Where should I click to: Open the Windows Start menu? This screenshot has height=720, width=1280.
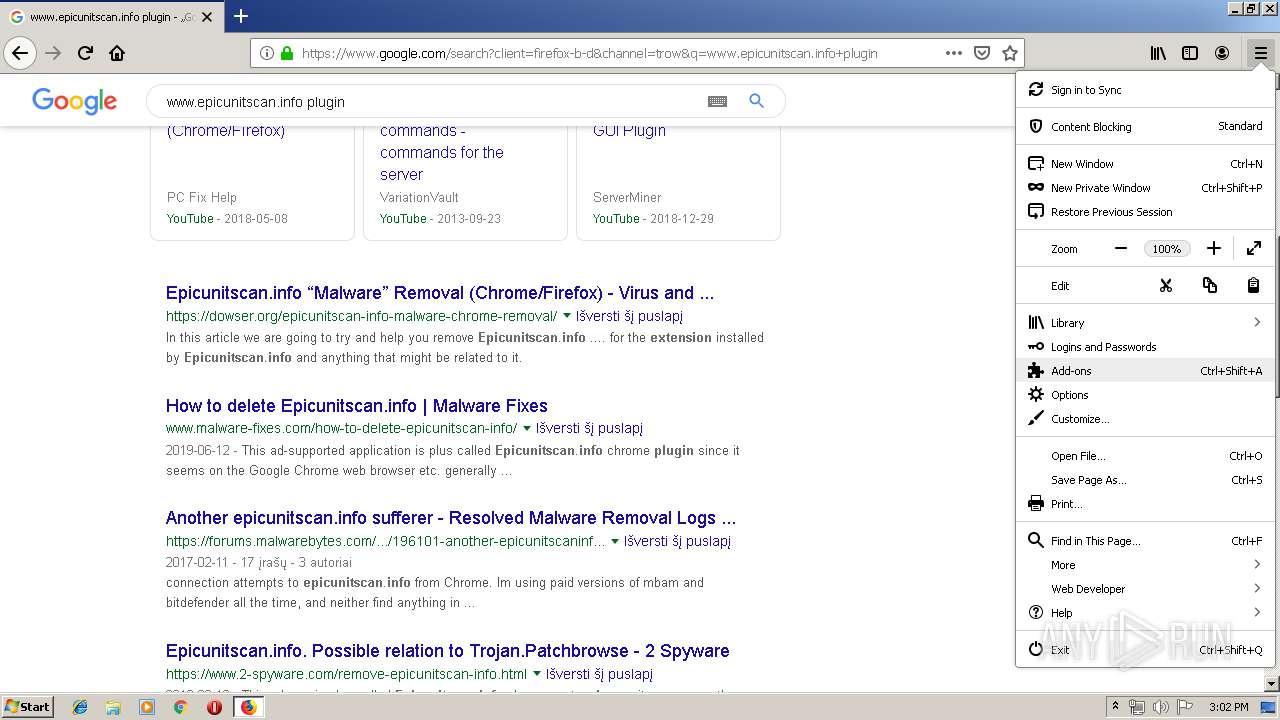tap(27, 706)
